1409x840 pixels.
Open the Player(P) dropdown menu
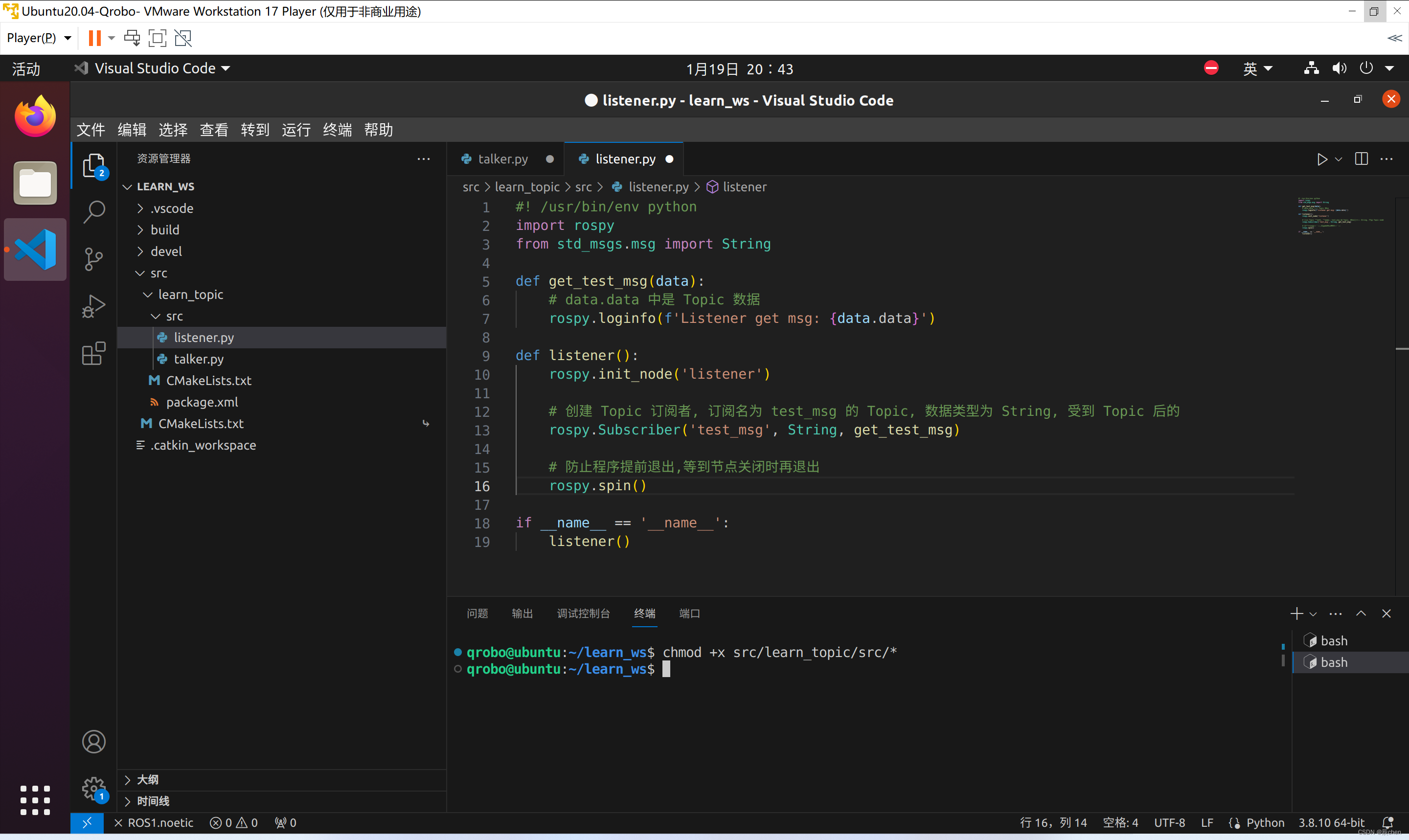click(39, 38)
